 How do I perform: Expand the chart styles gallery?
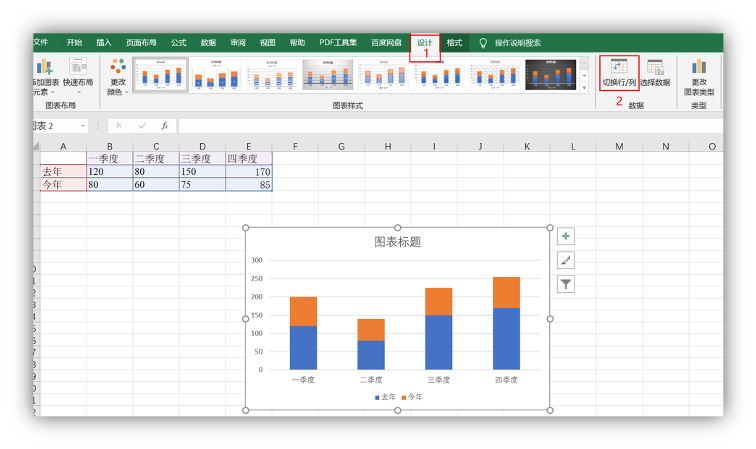pos(584,88)
